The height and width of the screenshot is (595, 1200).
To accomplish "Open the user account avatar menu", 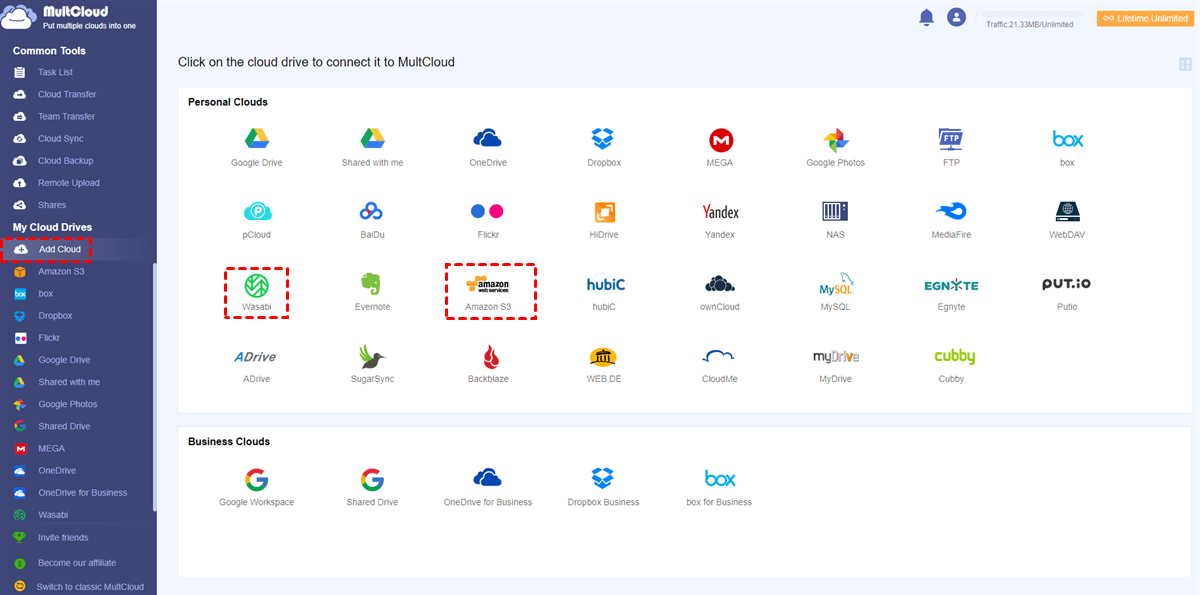I will [957, 17].
